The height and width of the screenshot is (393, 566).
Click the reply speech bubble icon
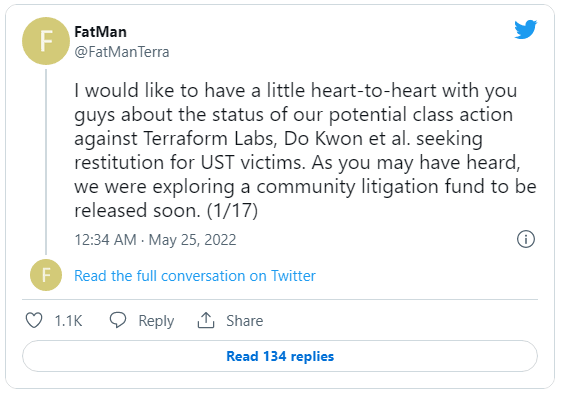(118, 320)
